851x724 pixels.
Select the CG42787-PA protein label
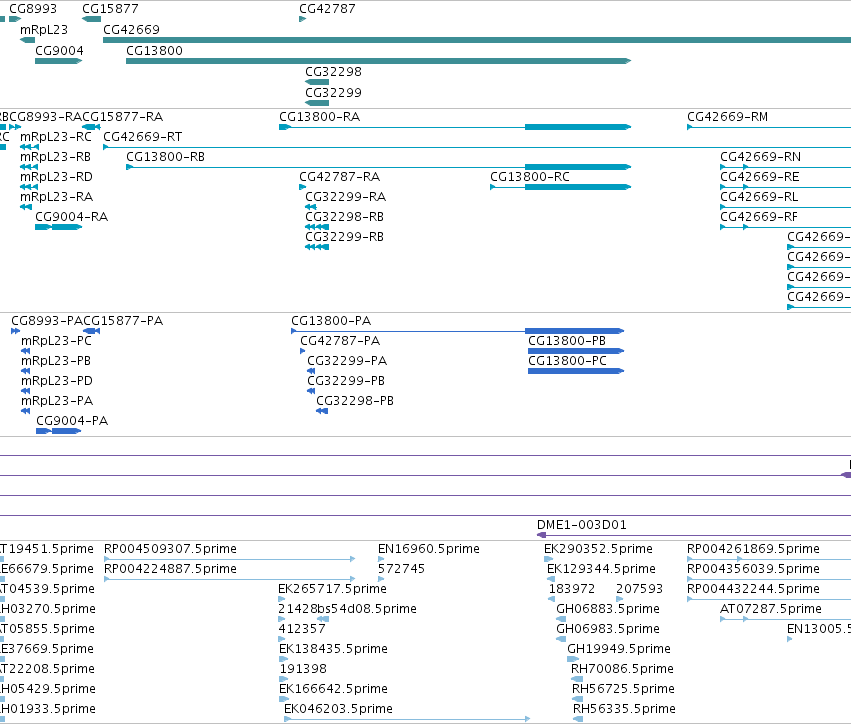tap(340, 341)
